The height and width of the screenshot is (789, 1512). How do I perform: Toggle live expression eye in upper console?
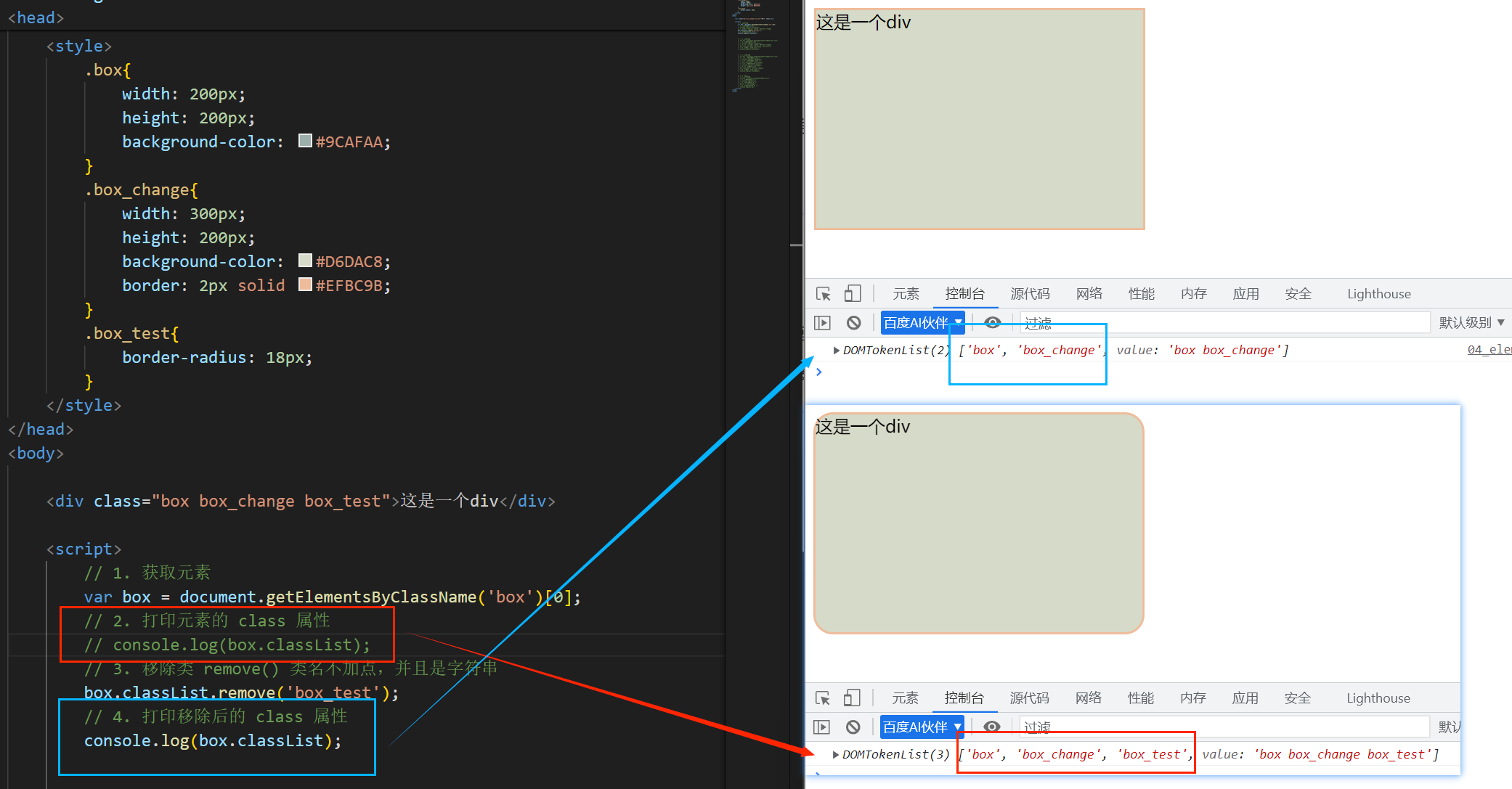pos(992,322)
